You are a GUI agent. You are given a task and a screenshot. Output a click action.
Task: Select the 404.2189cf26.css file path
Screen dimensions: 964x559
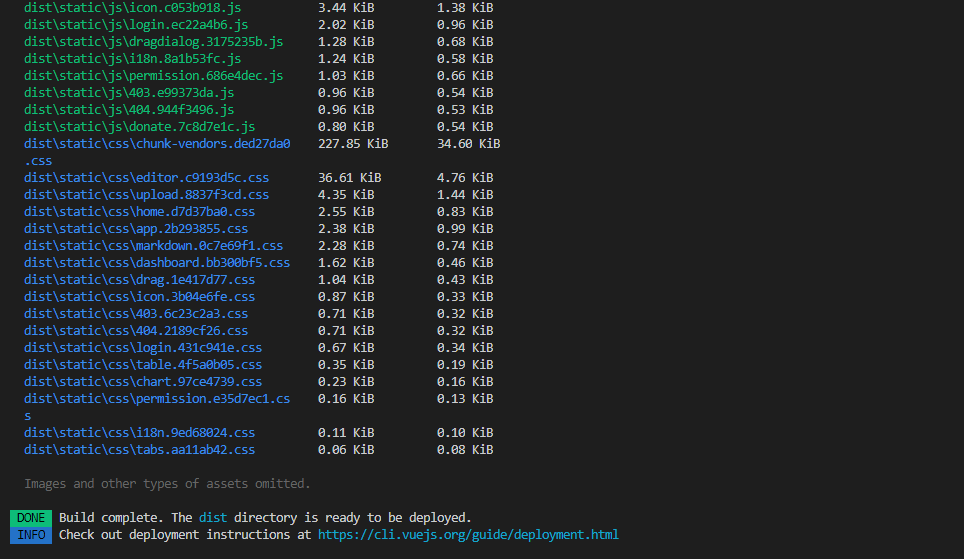(136, 331)
